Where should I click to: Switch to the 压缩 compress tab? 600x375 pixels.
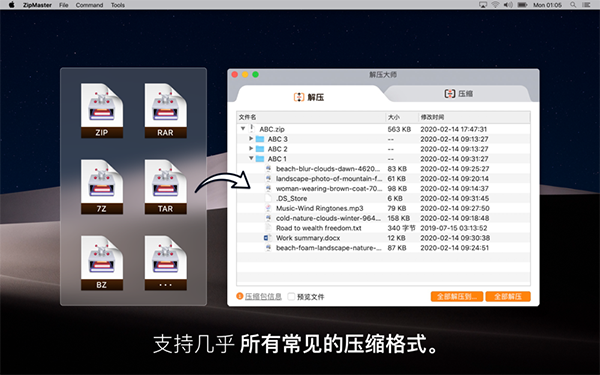tap(458, 93)
